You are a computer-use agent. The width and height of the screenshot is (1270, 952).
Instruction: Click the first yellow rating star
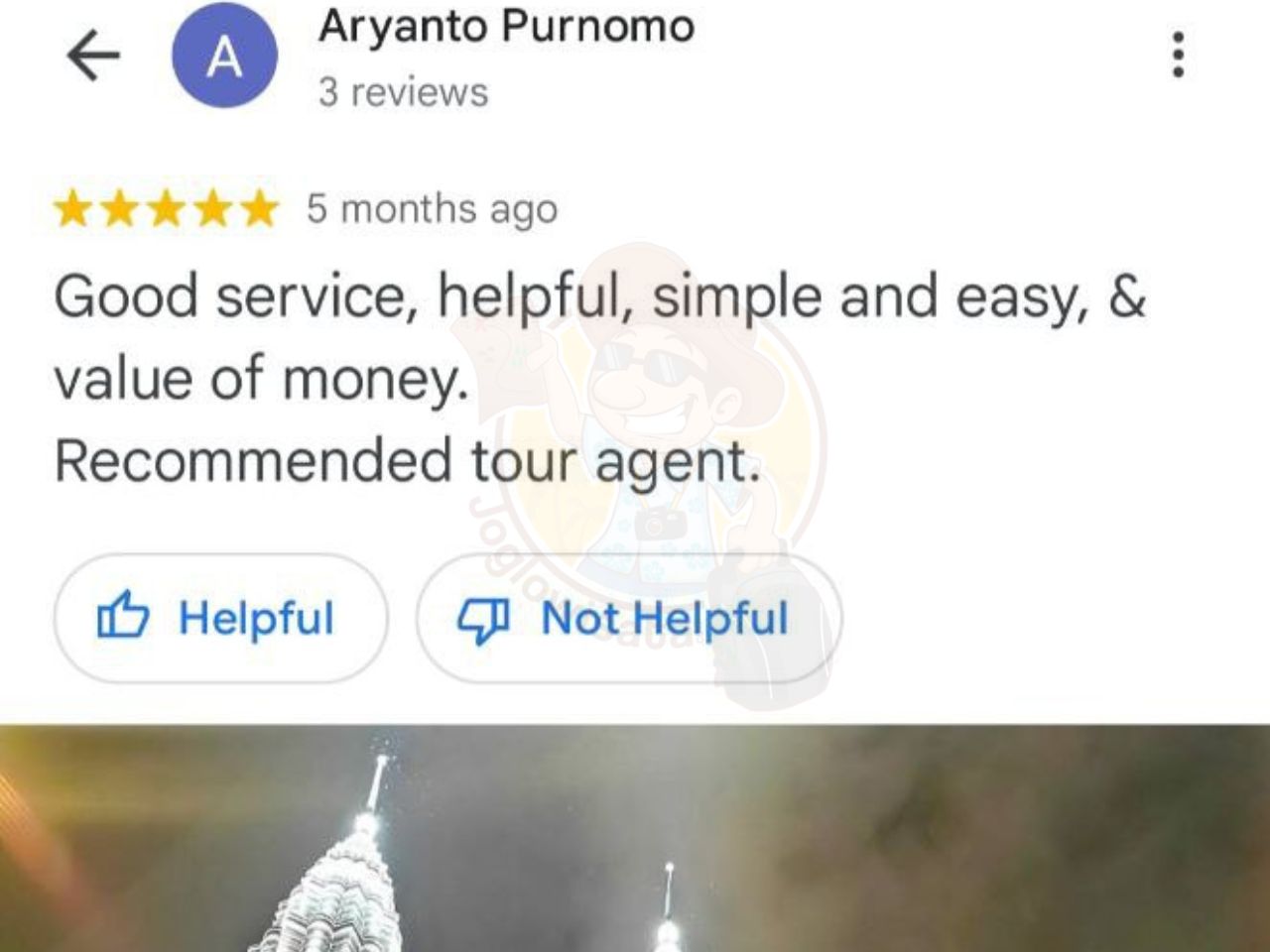(71, 209)
